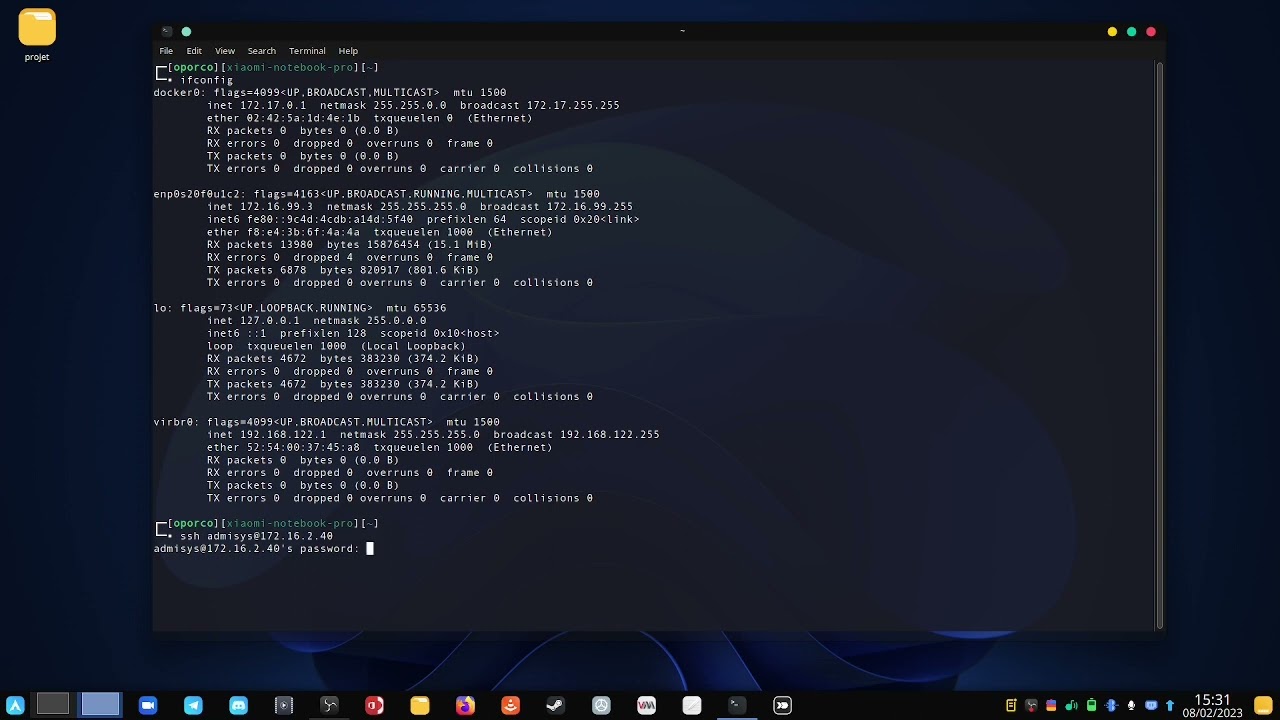Click the inet 172.17.0.1 line
The image size is (1280, 720).
[413, 105]
